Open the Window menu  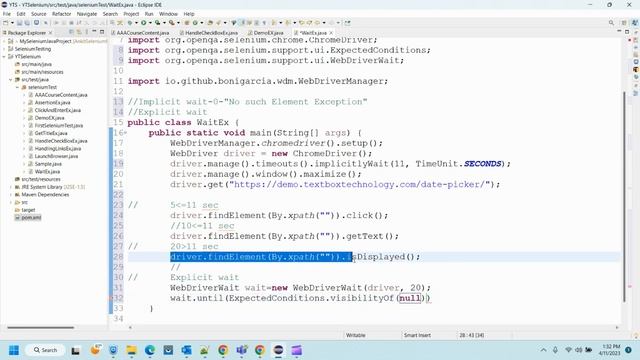pos(168,14)
